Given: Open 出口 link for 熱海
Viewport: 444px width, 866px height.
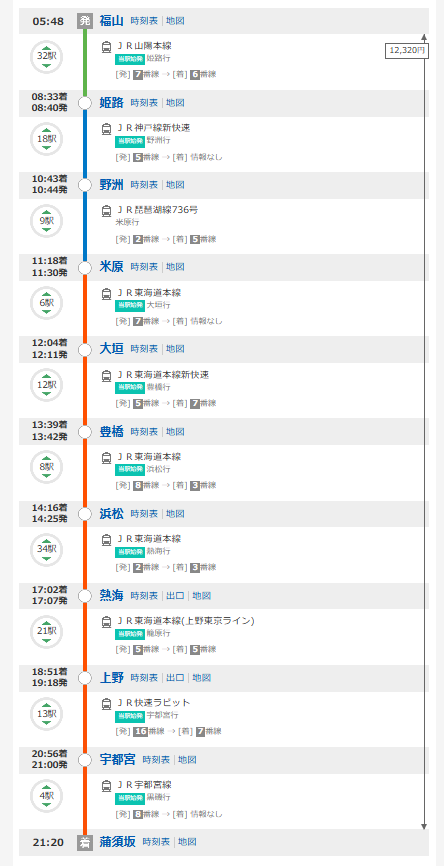Looking at the screenshot, I should coord(176,596).
